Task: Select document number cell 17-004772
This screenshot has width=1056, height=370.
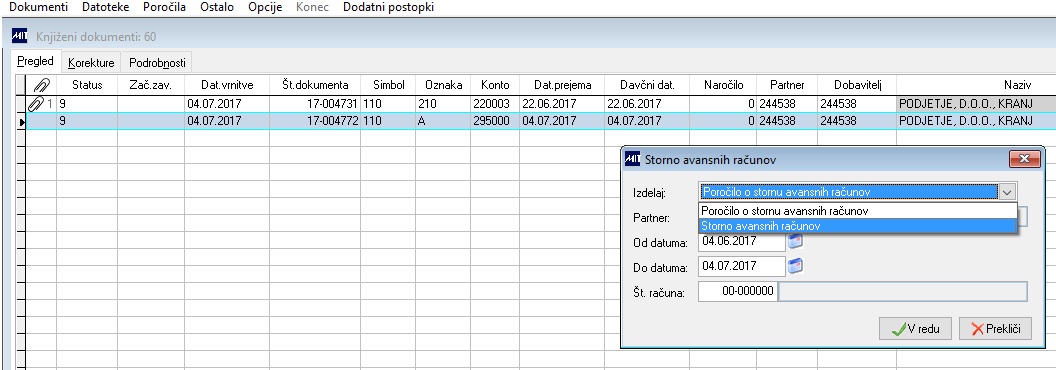Action: (x=315, y=121)
